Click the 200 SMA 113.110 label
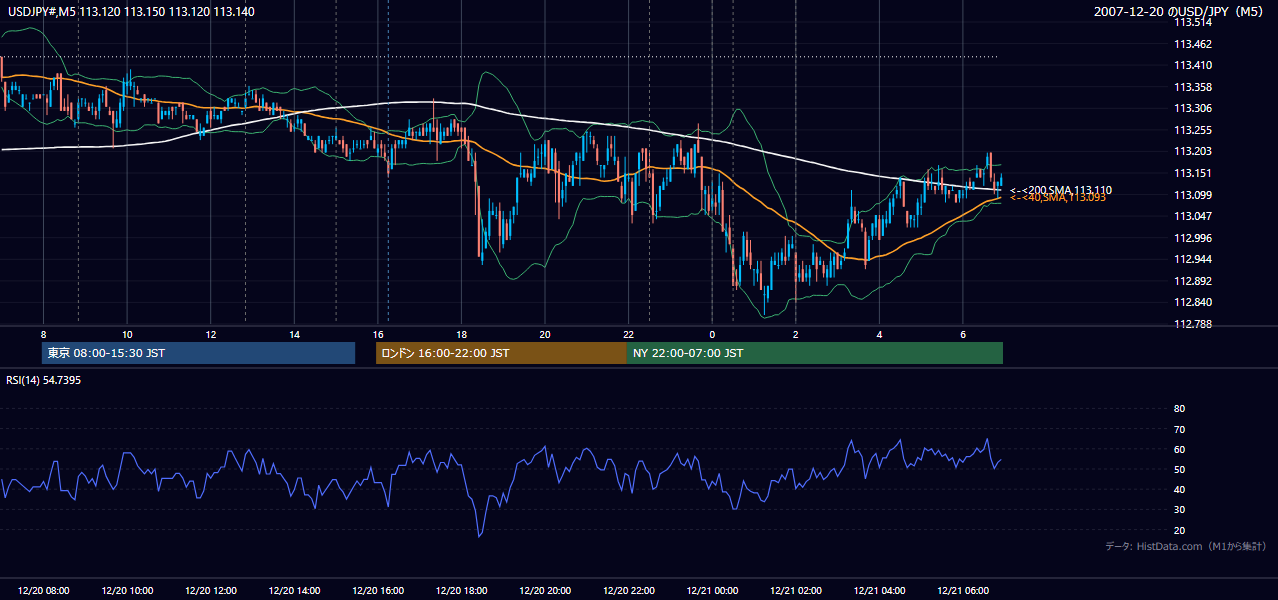This screenshot has height=600, width=1278. pos(1061,190)
